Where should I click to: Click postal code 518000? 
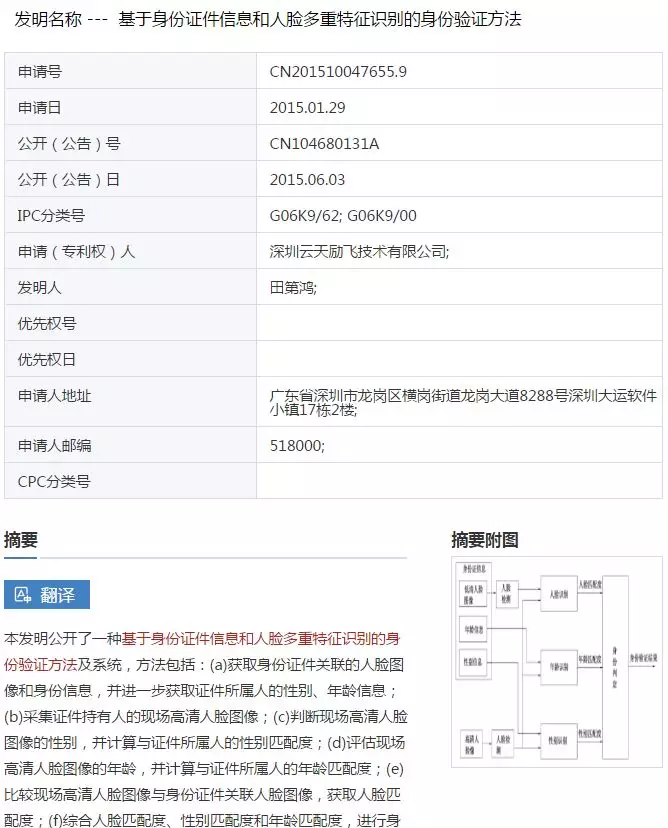(297, 446)
